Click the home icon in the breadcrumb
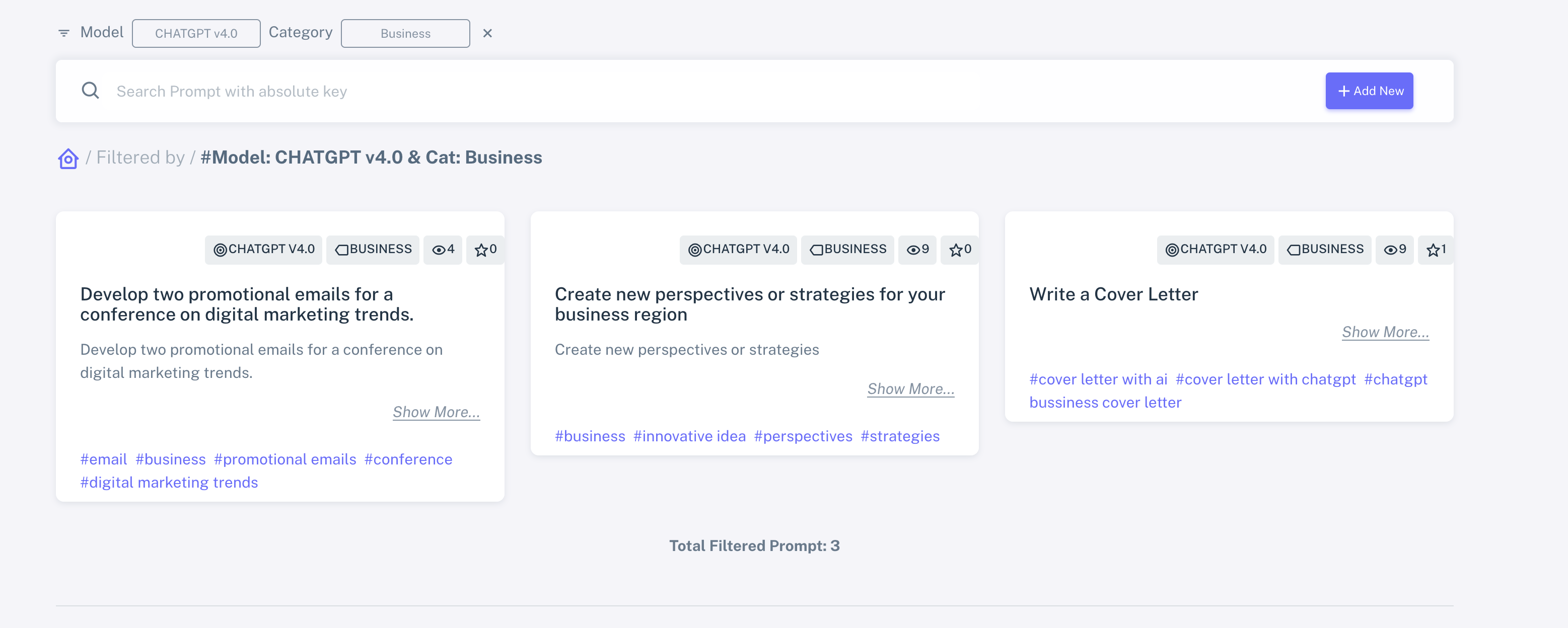 coord(67,158)
